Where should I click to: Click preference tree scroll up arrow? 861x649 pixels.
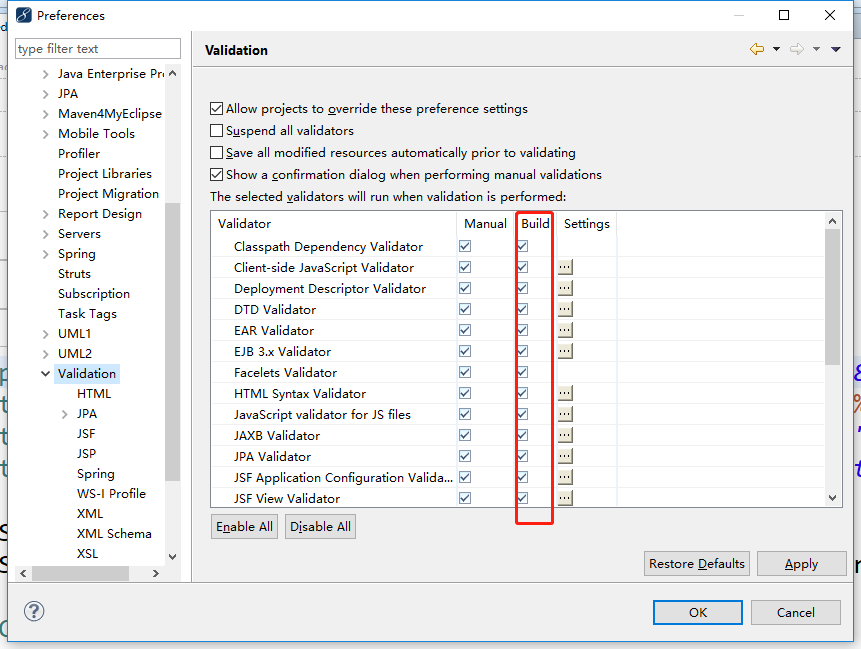click(x=172, y=74)
